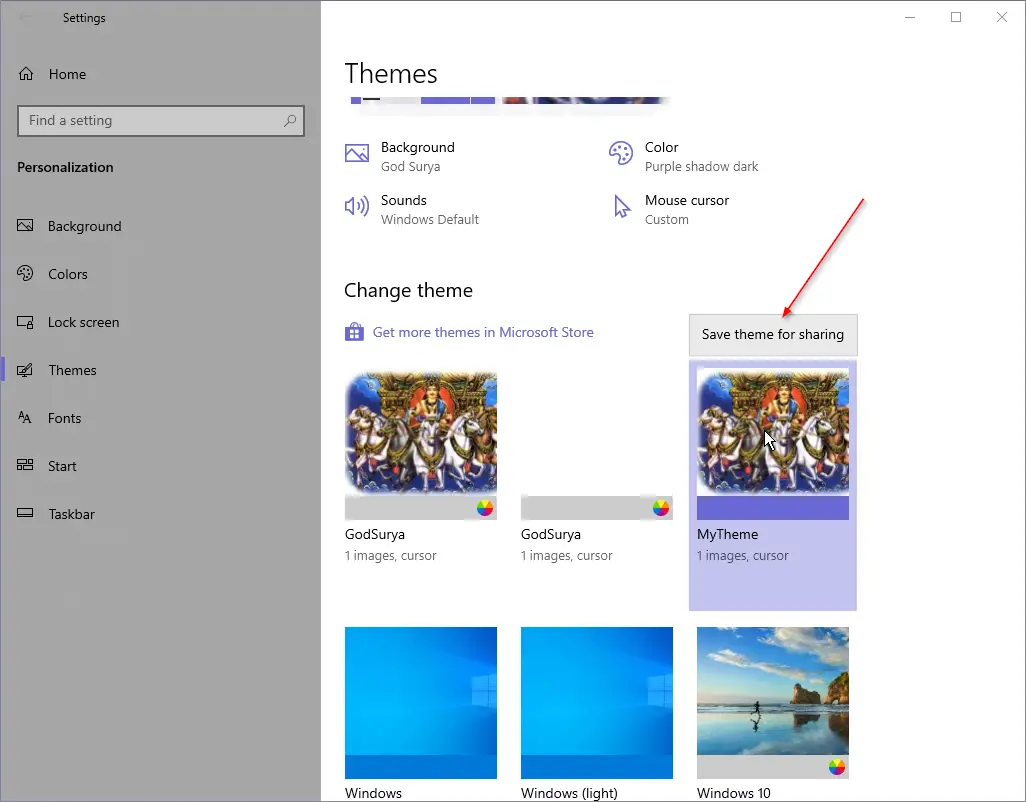The width and height of the screenshot is (1026, 802).
Task: Click the purple accent bar under MyTheme
Action: 773,508
